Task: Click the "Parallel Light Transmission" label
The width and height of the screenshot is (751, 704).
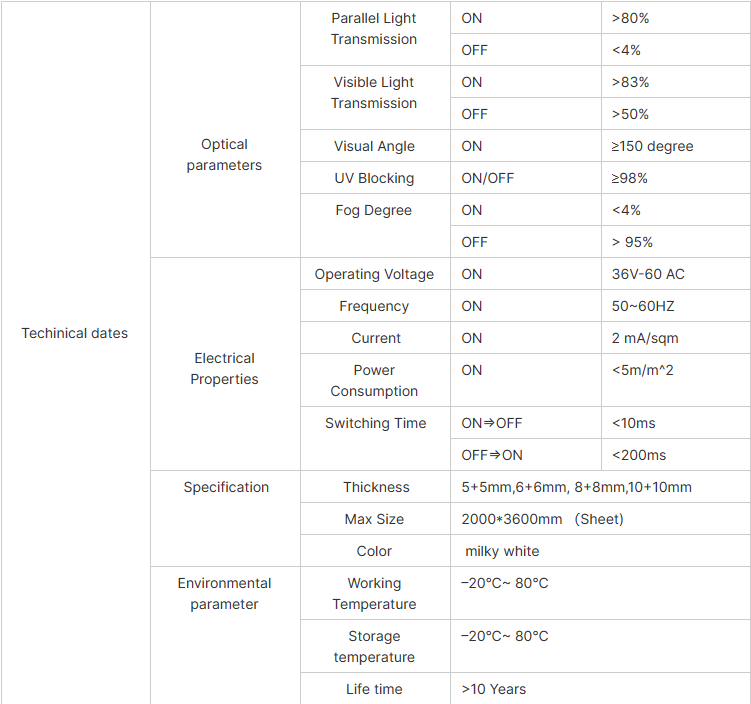Action: pos(374,29)
